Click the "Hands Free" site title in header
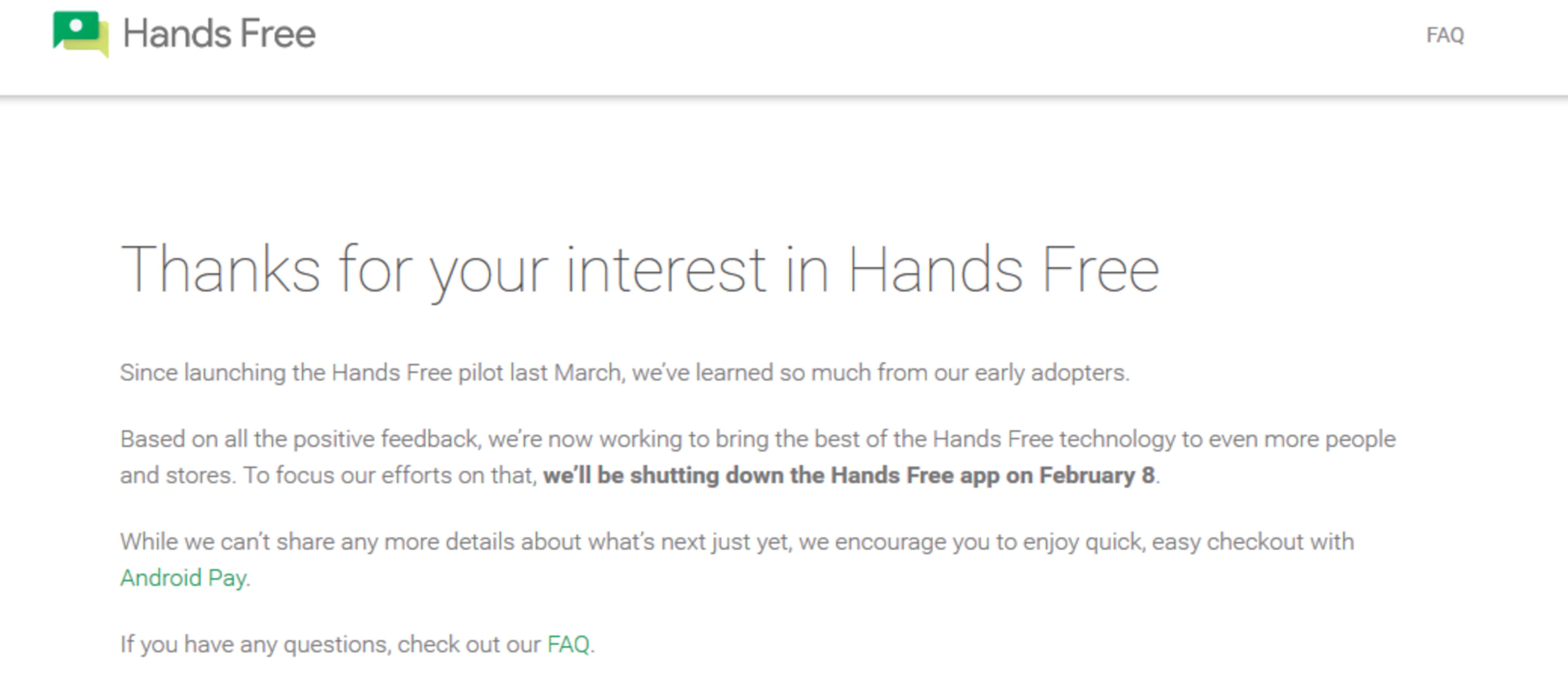The height and width of the screenshot is (690, 1568). coord(219,34)
